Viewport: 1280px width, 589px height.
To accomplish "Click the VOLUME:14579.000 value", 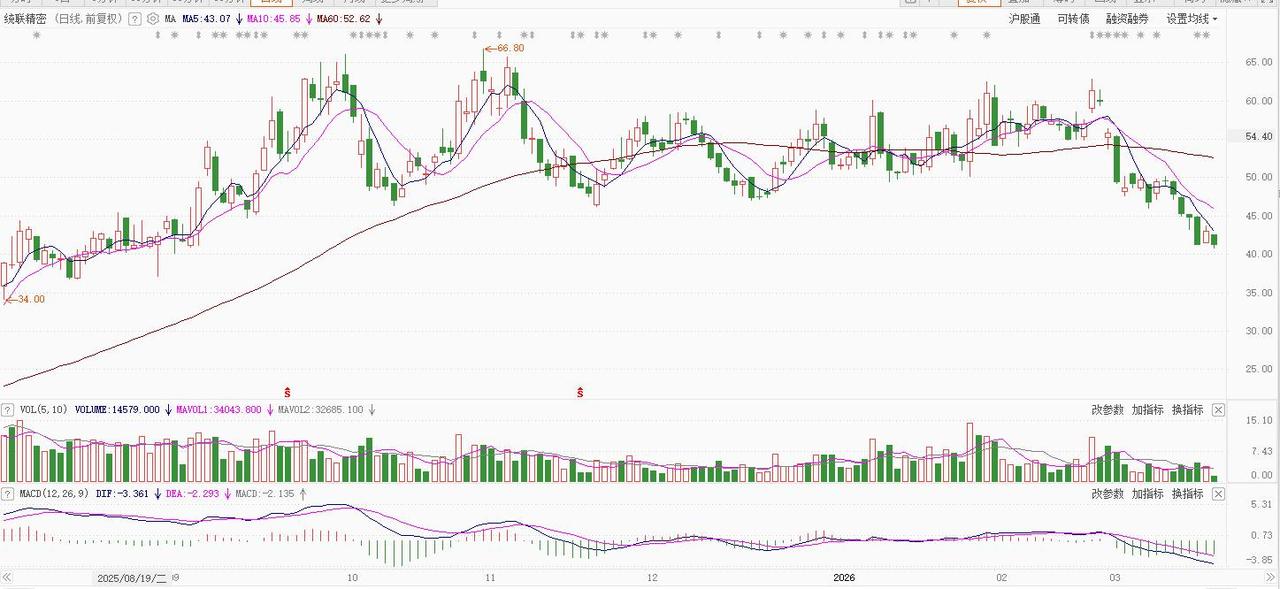I will pos(117,410).
